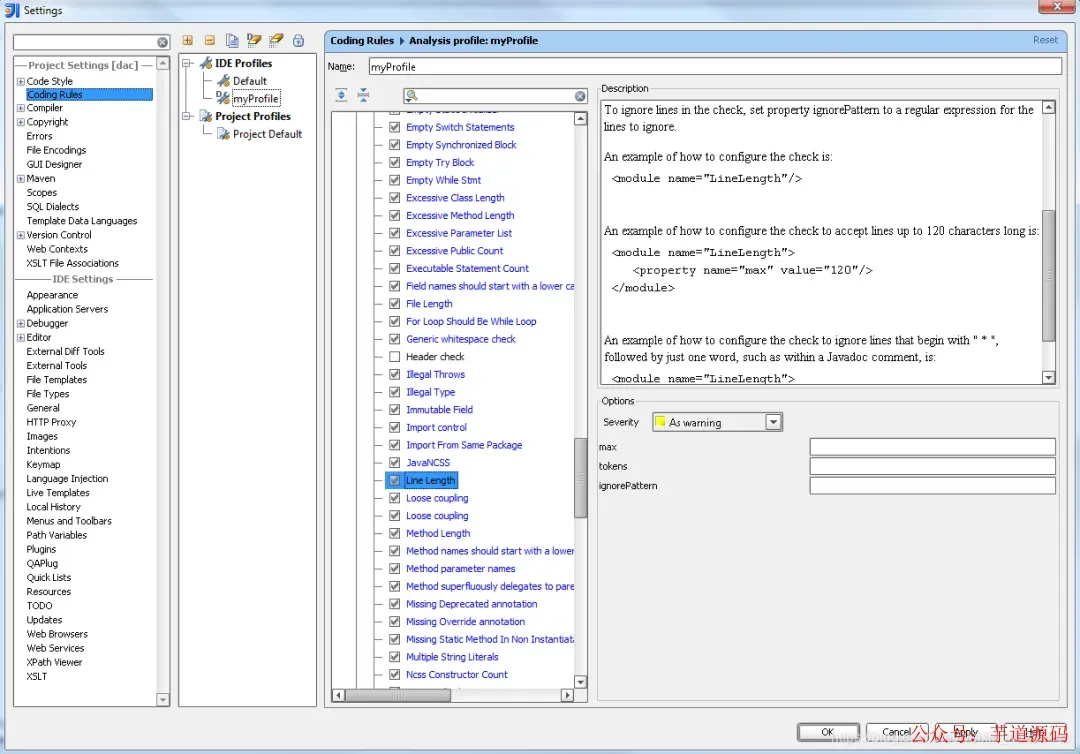This screenshot has width=1080, height=754.
Task: Click the Project Default profile icon
Action: pos(223,134)
